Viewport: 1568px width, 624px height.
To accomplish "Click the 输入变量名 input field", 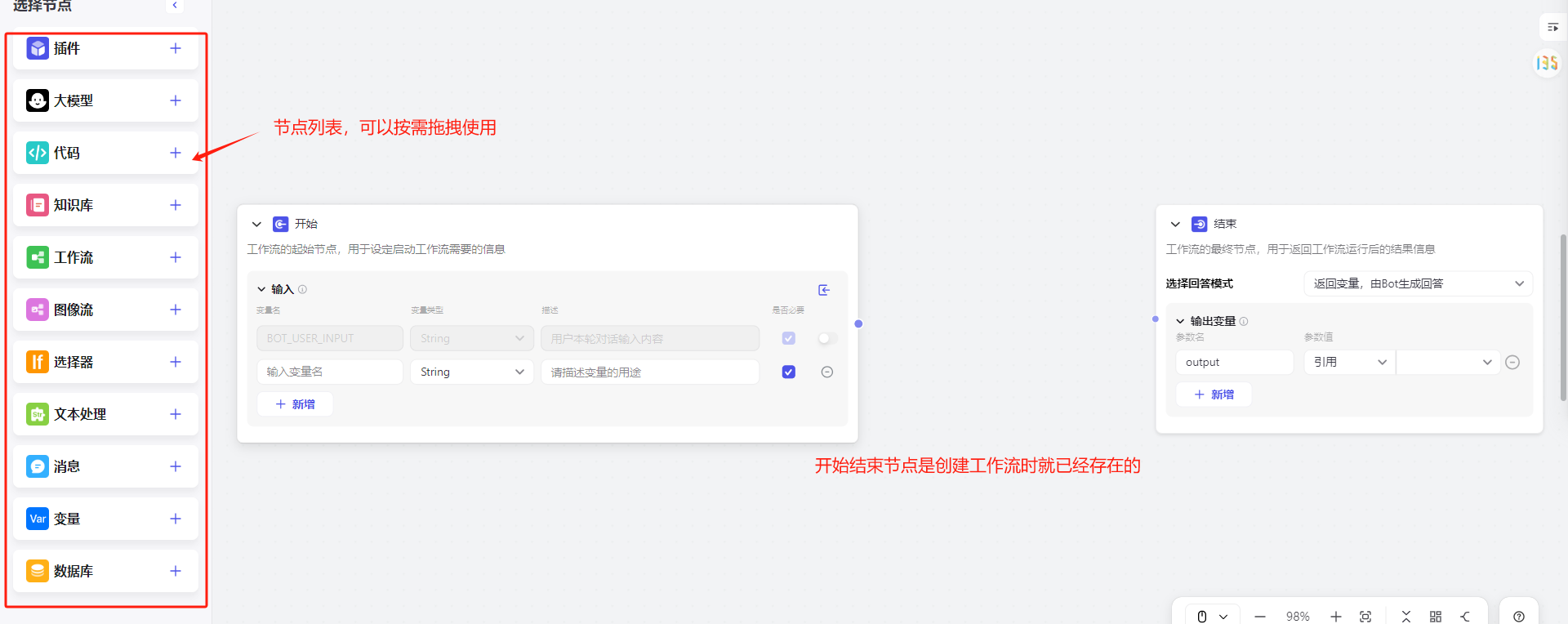I will 330,372.
